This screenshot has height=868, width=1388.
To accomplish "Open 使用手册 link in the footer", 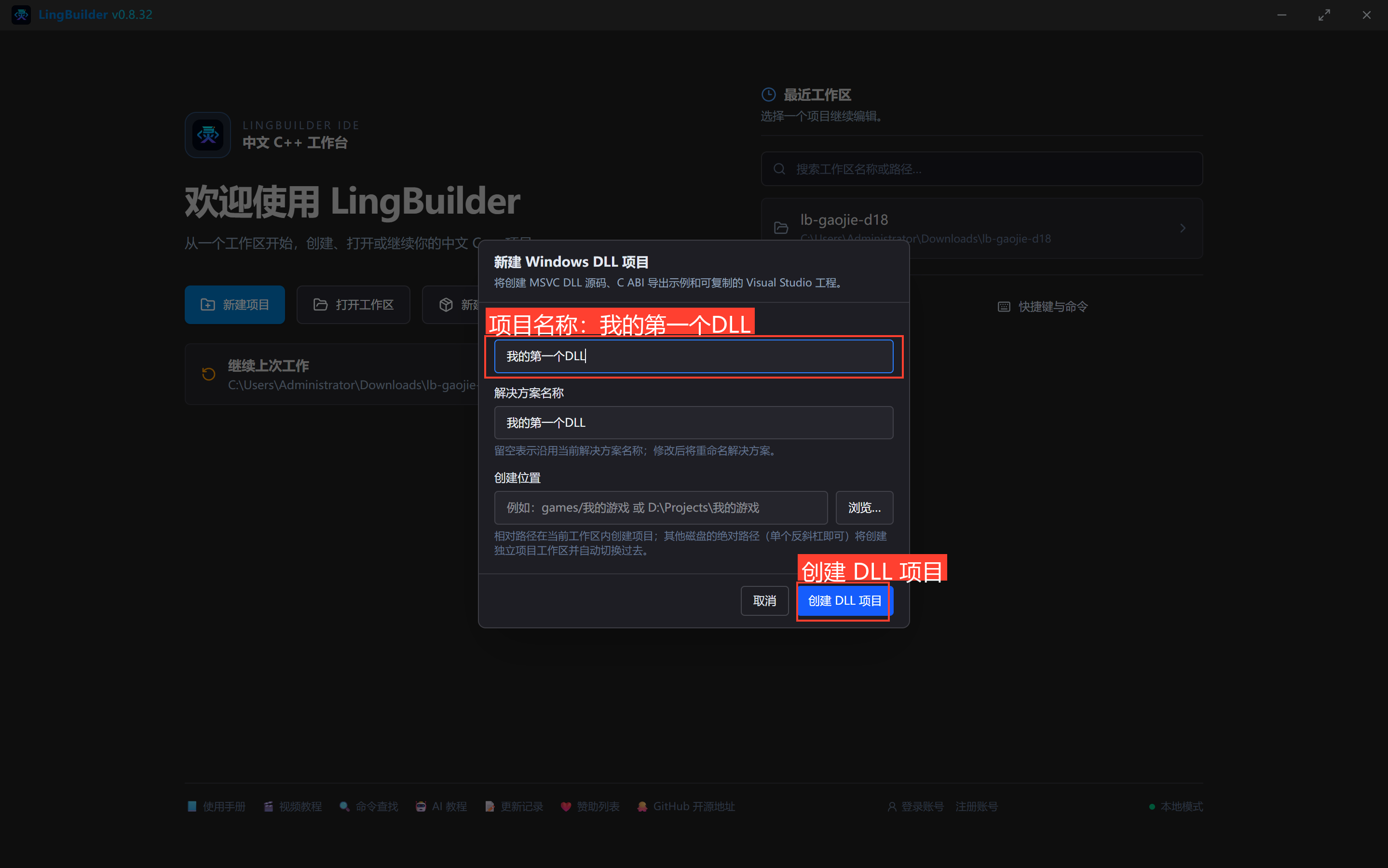I will pyautogui.click(x=217, y=807).
